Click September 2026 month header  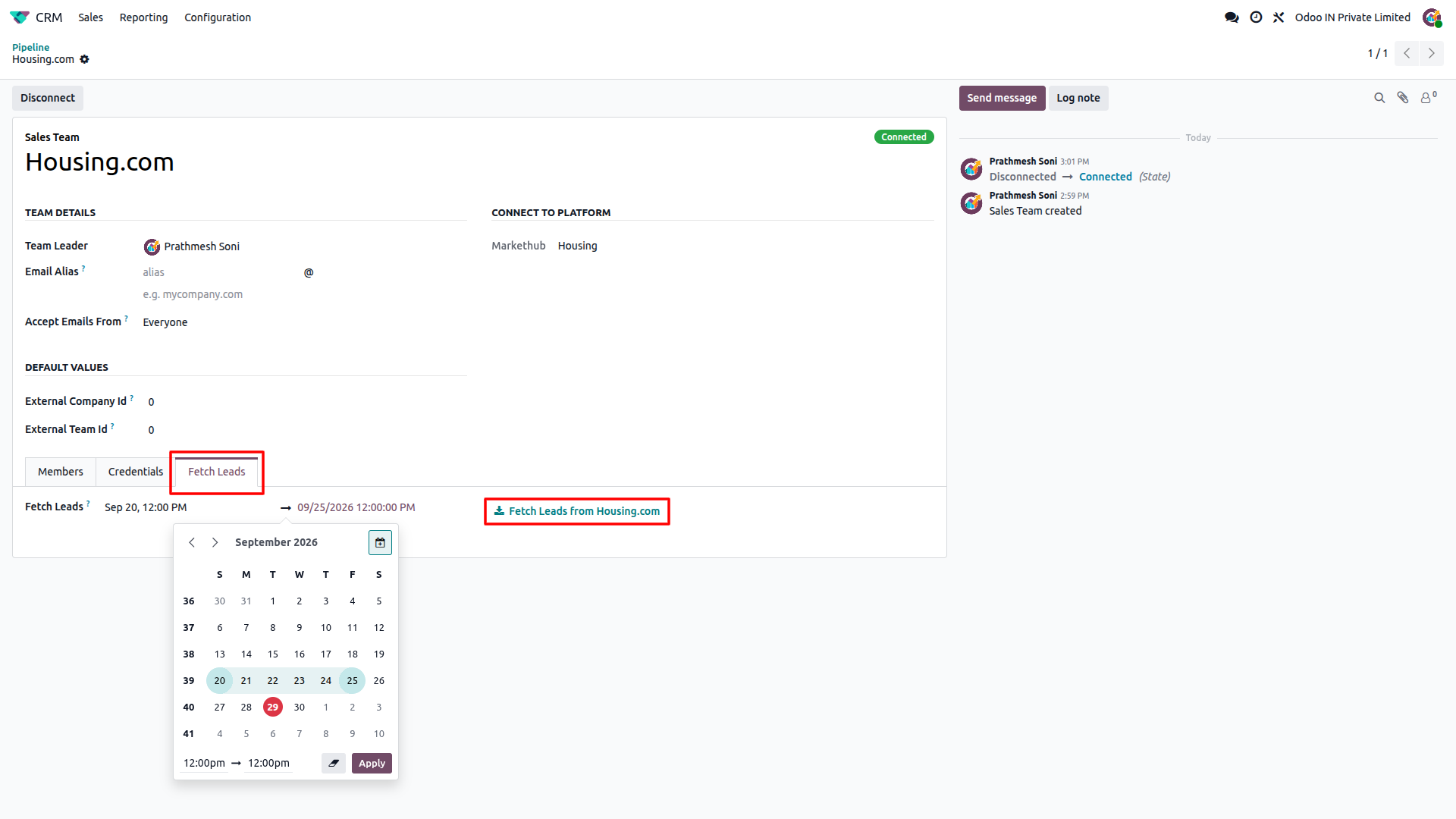click(276, 542)
